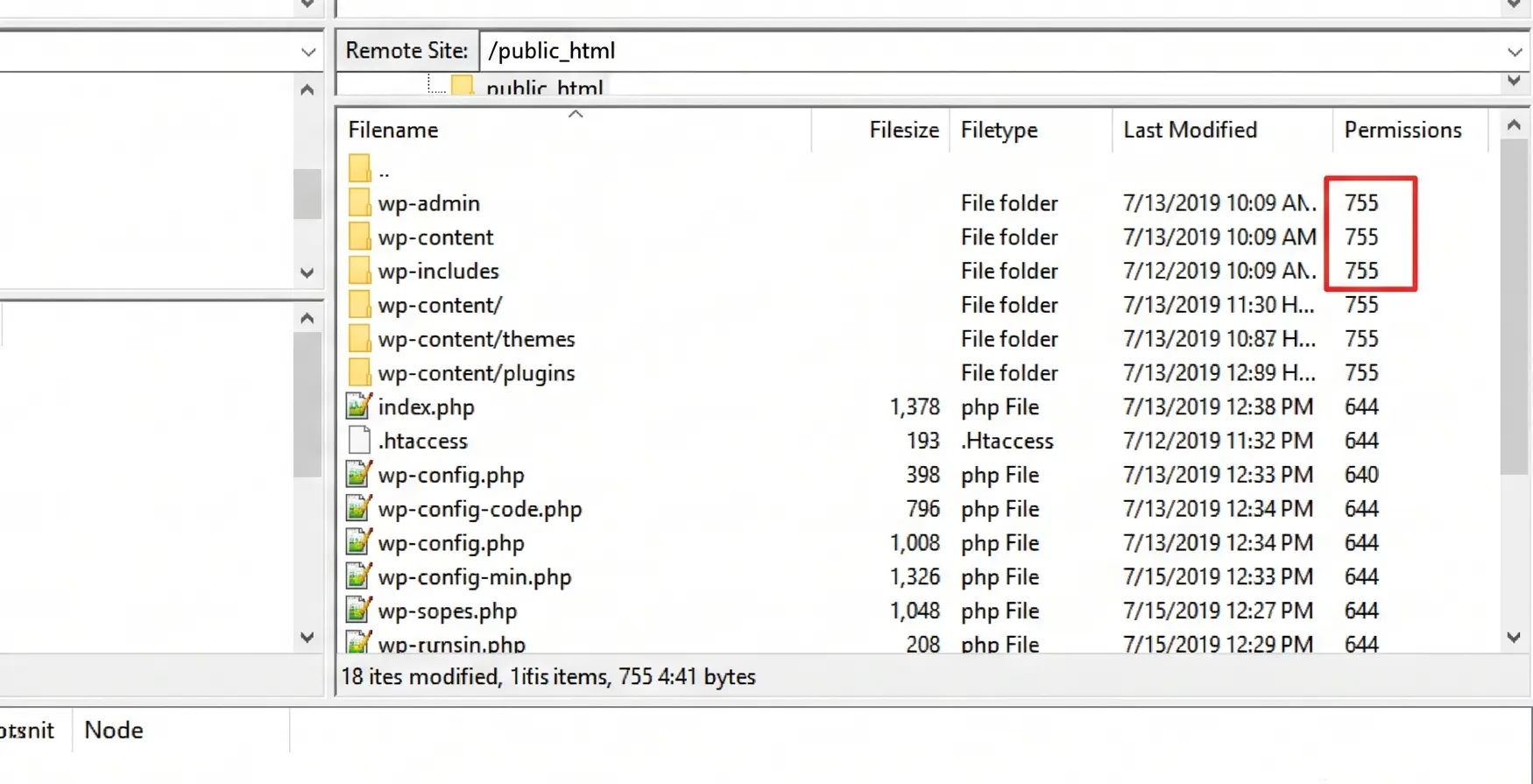Select the wp-config-min.php file name

(x=475, y=577)
